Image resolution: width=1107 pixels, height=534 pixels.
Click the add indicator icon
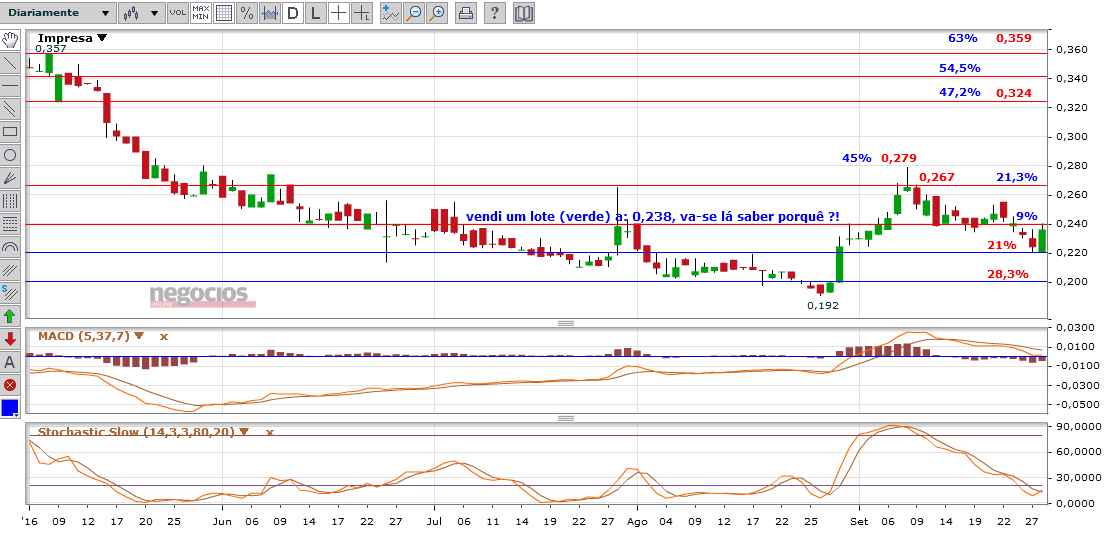(x=390, y=13)
